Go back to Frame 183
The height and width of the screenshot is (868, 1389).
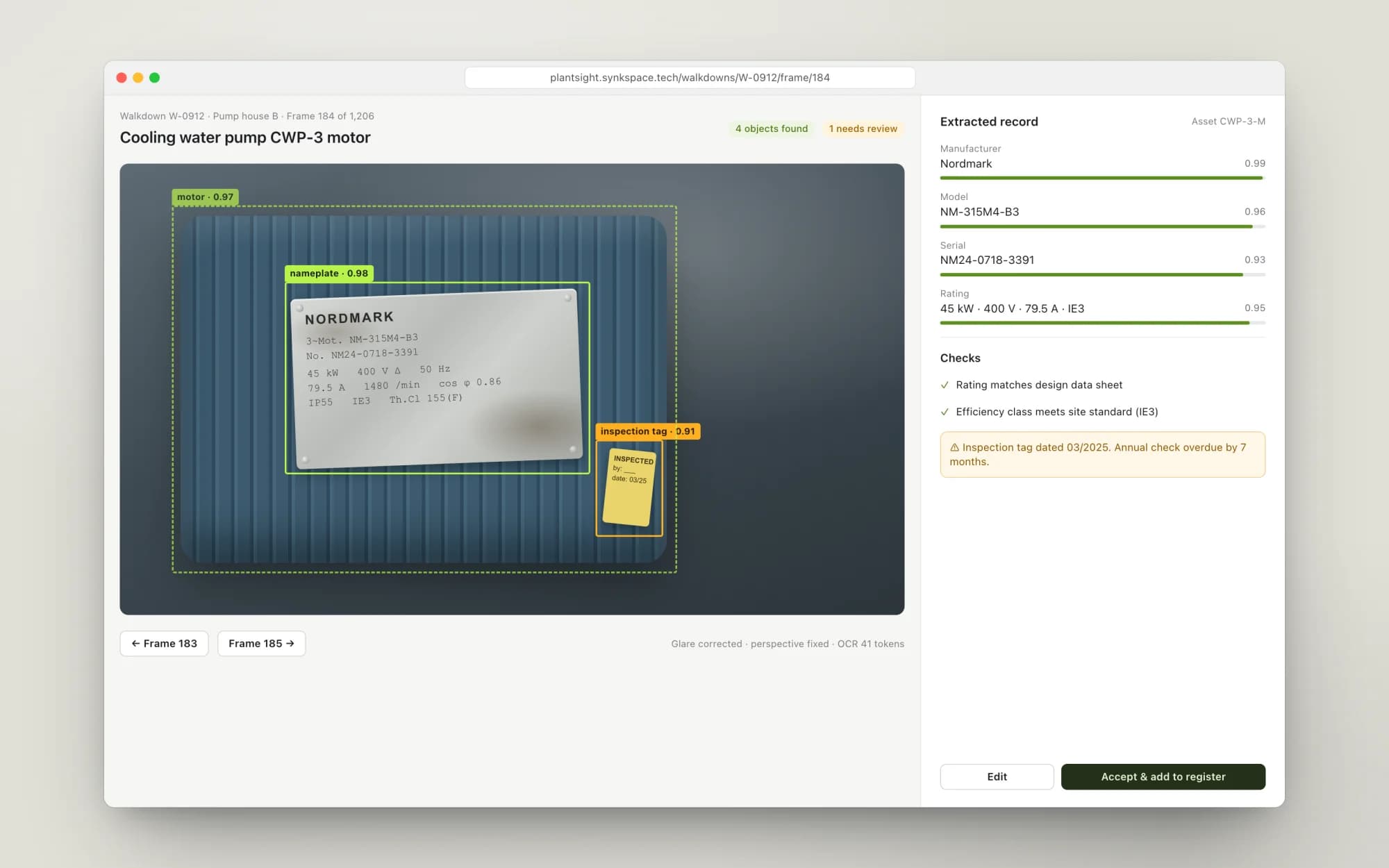164,644
